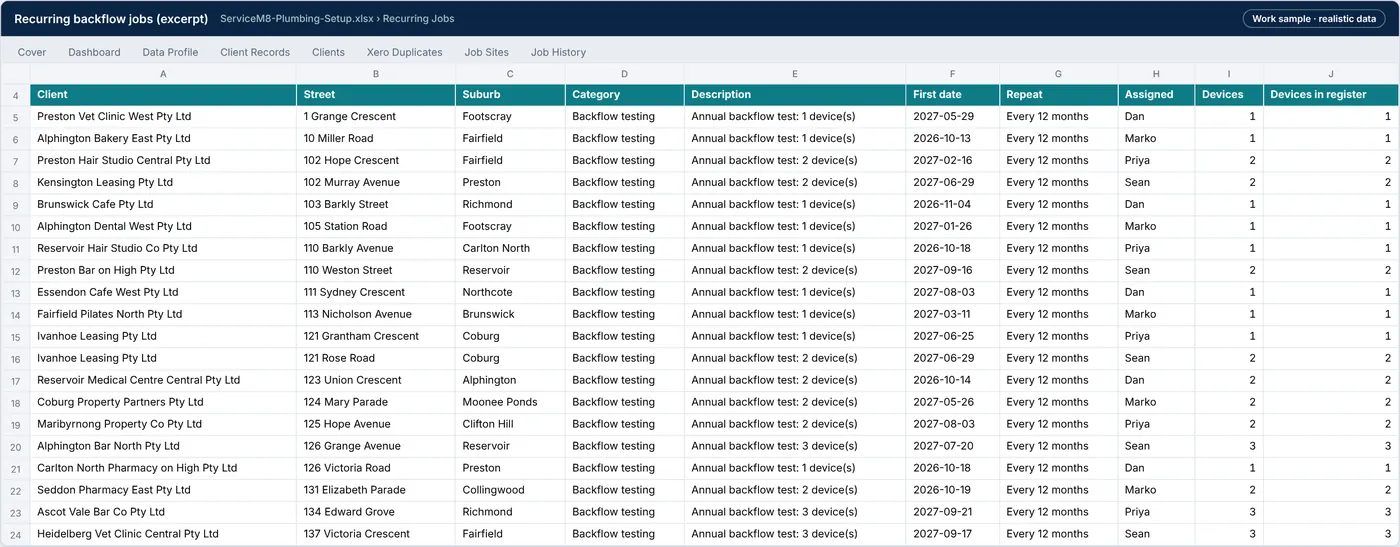Click the Client header cell
Screen dimensions: 1400x547
(163, 95)
